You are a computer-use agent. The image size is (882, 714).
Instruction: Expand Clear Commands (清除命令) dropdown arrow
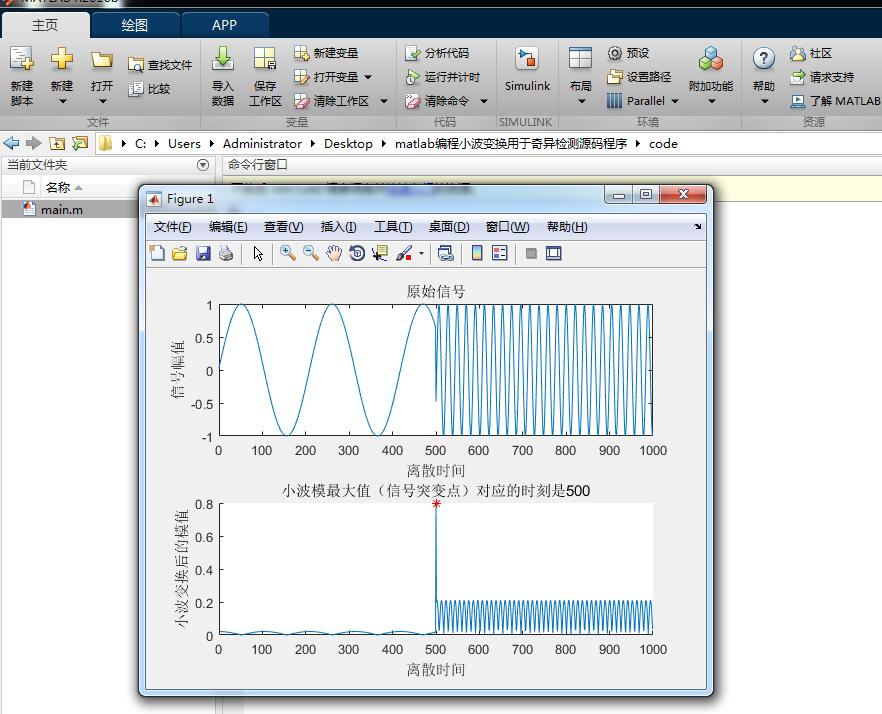click(483, 101)
